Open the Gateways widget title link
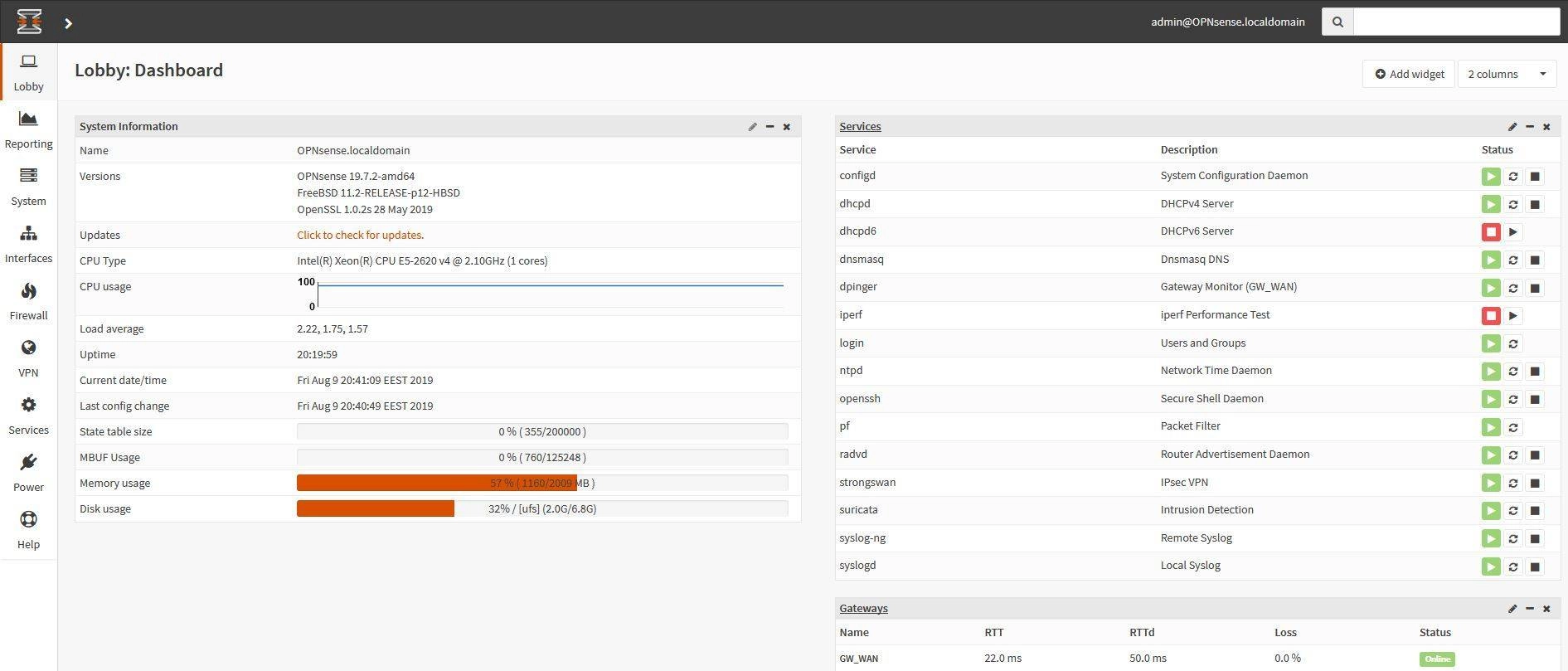 (x=863, y=608)
